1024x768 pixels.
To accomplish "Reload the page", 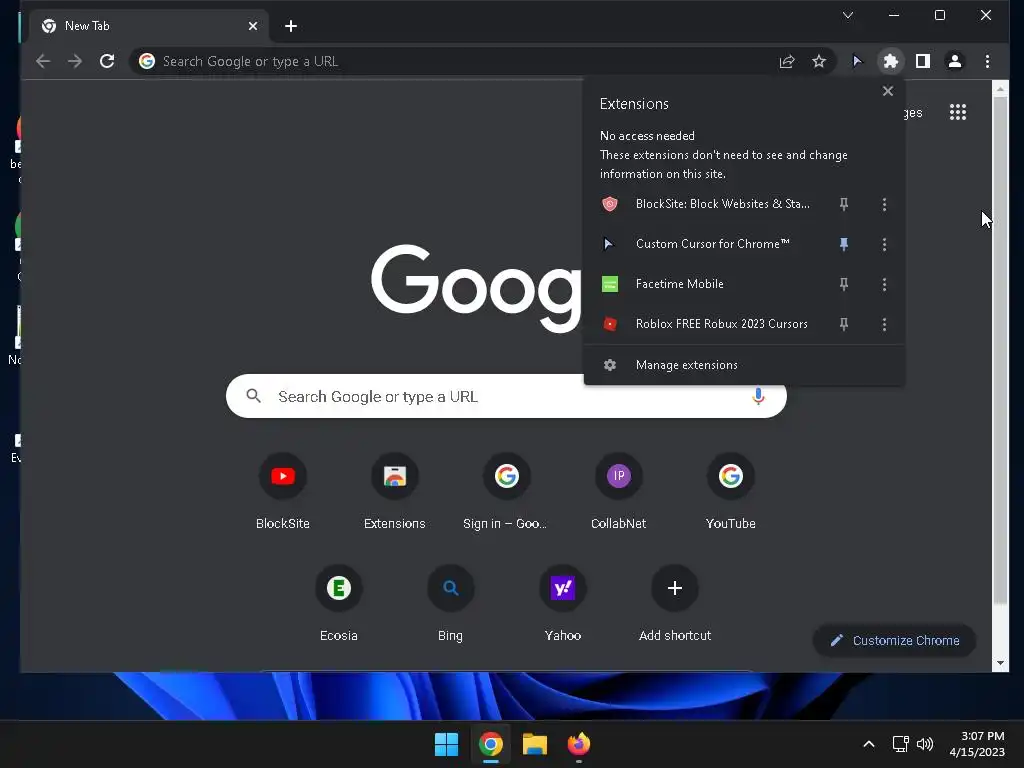I will [x=107, y=61].
